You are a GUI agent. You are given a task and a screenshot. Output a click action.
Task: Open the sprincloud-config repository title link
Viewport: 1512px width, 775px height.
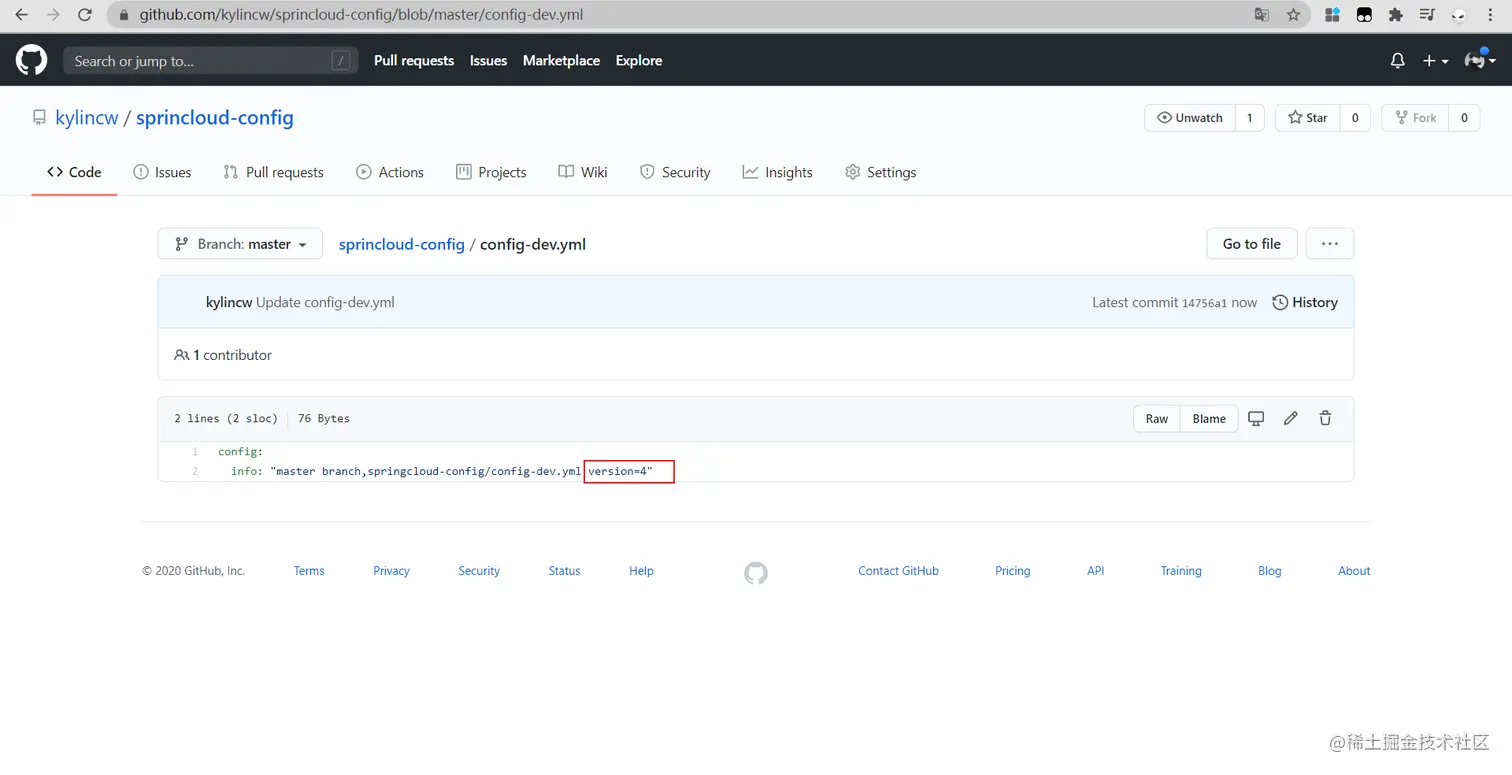[x=215, y=118]
